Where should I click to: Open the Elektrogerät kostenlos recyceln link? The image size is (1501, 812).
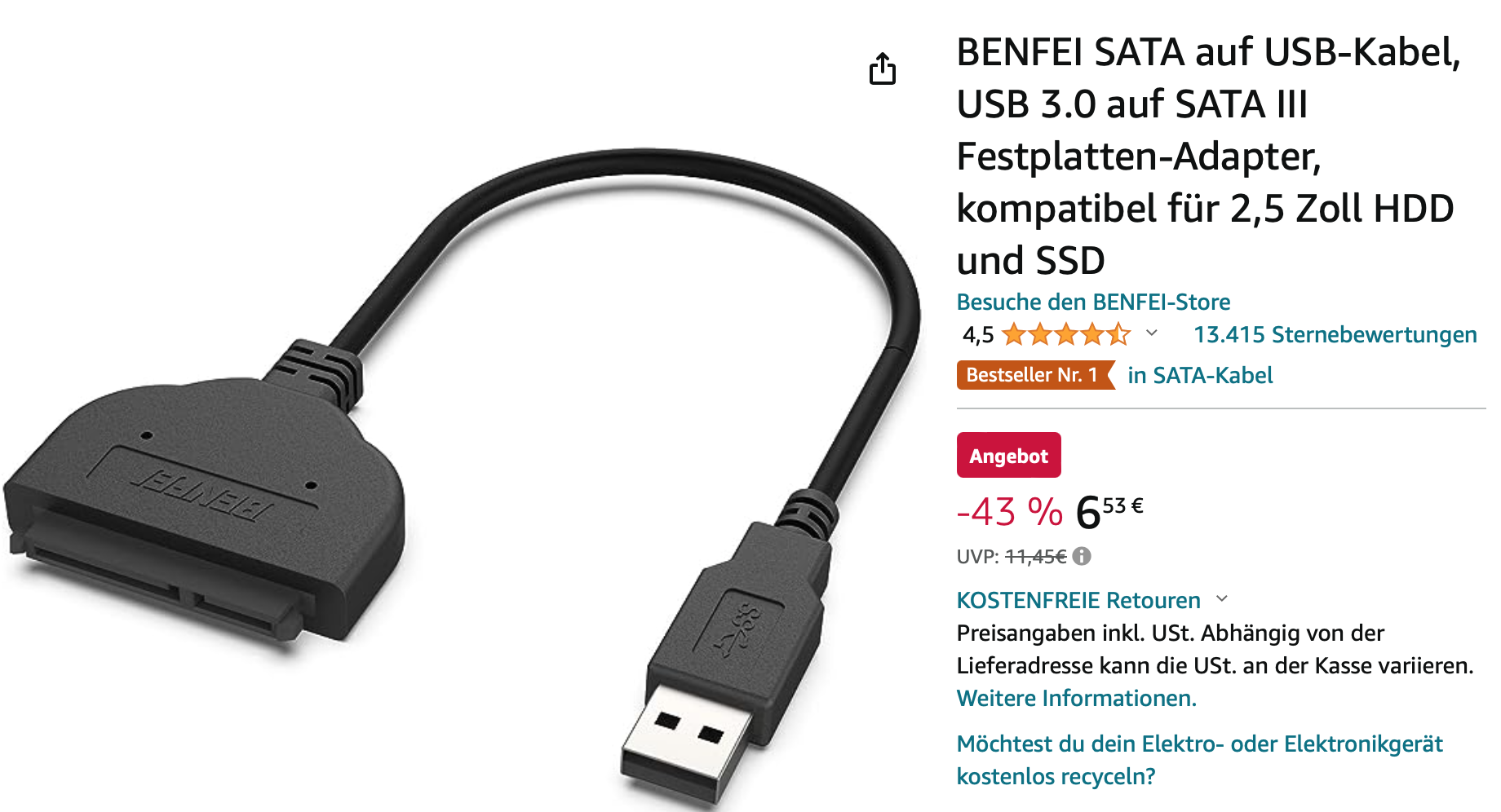[x=1199, y=760]
